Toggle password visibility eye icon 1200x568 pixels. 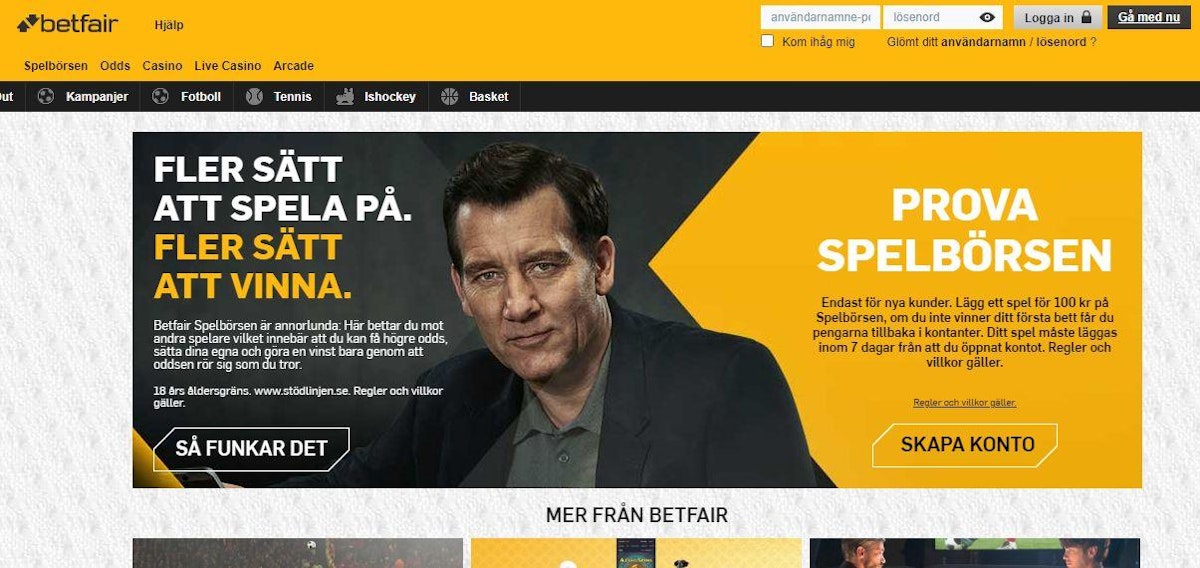click(987, 17)
